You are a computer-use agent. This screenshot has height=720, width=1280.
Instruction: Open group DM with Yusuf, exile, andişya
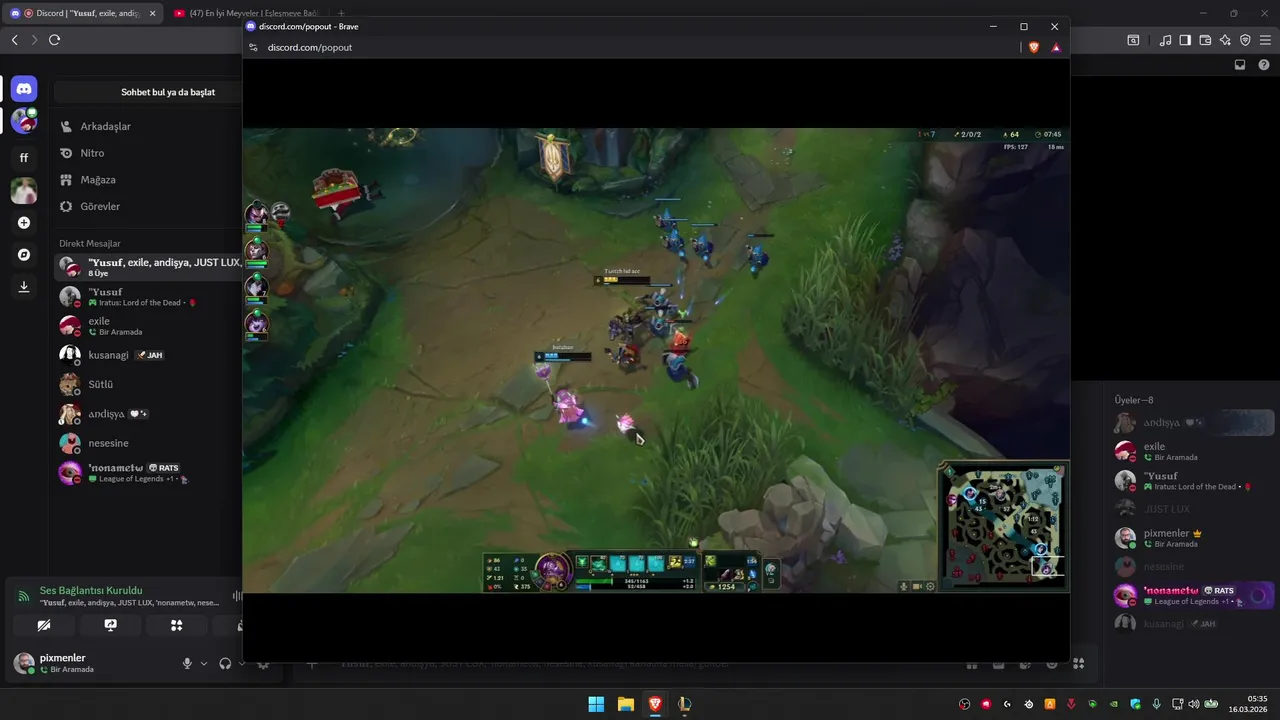(148, 267)
